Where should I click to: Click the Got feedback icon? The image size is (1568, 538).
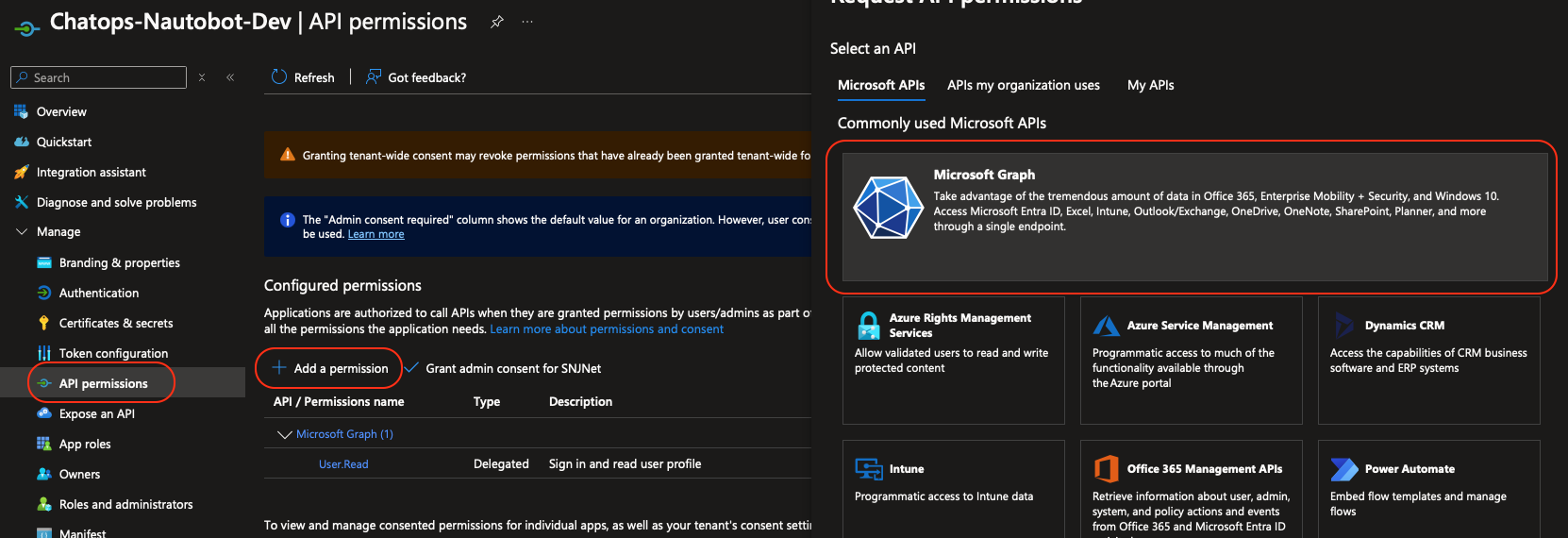374,77
